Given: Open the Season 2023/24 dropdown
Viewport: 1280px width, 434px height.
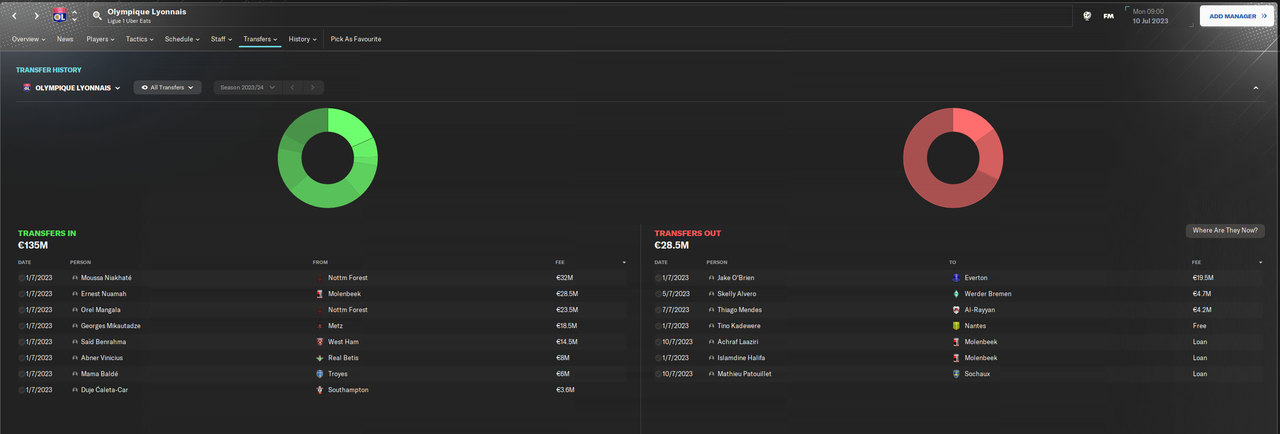Looking at the screenshot, I should pyautogui.click(x=246, y=88).
